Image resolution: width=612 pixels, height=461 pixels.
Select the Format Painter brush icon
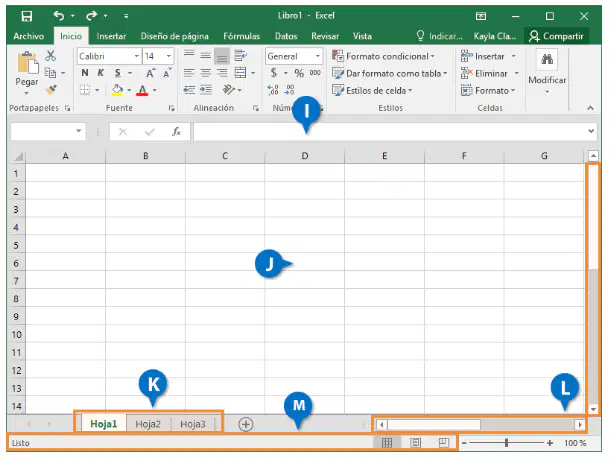51,90
